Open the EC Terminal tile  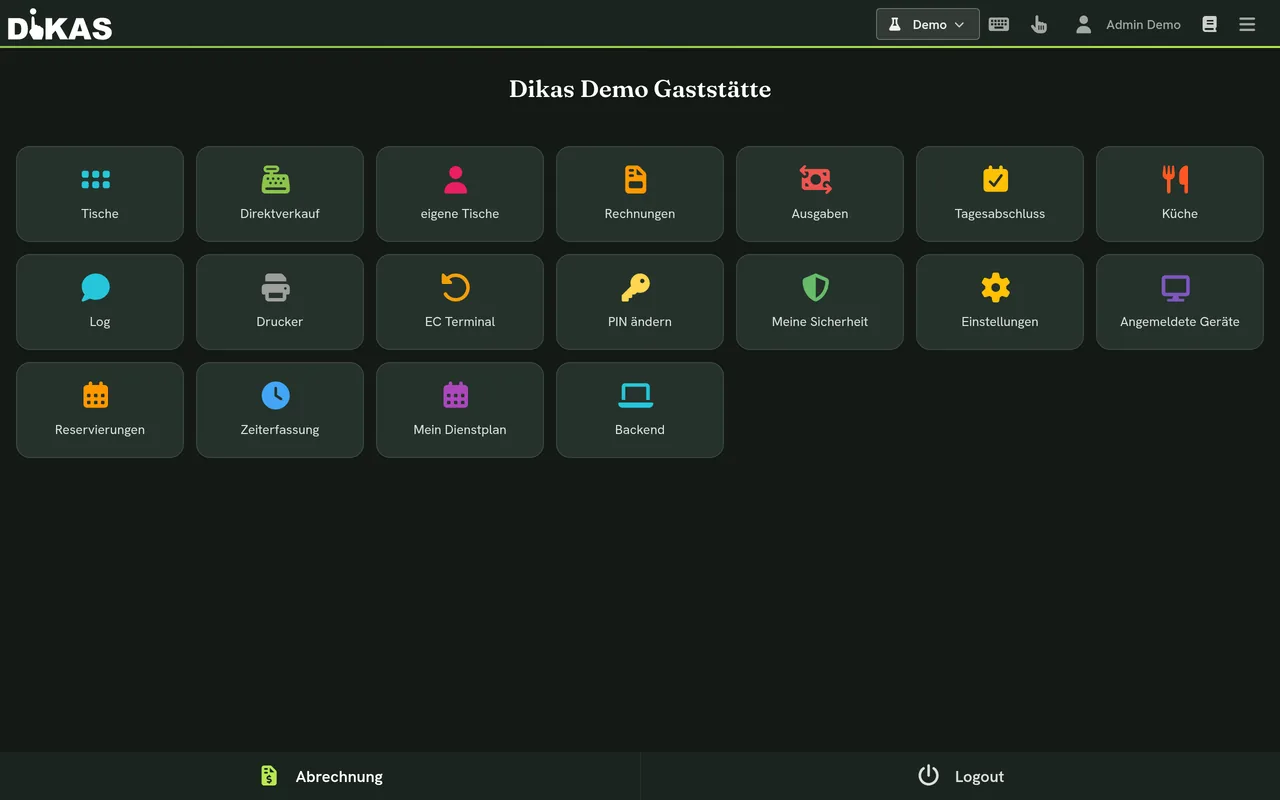point(460,302)
